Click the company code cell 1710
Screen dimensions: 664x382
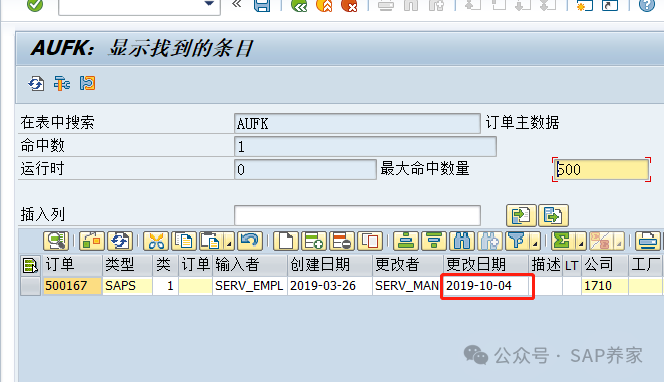click(605, 286)
